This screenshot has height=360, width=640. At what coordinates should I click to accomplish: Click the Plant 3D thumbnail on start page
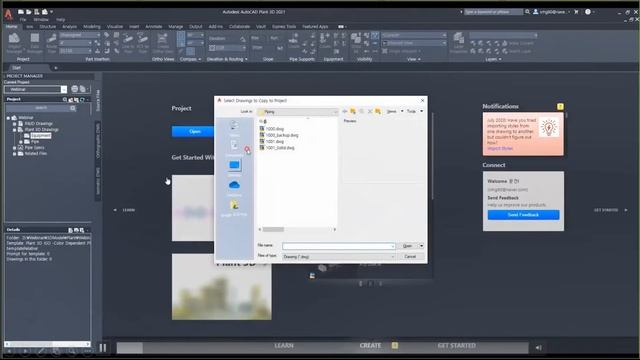coord(222,287)
